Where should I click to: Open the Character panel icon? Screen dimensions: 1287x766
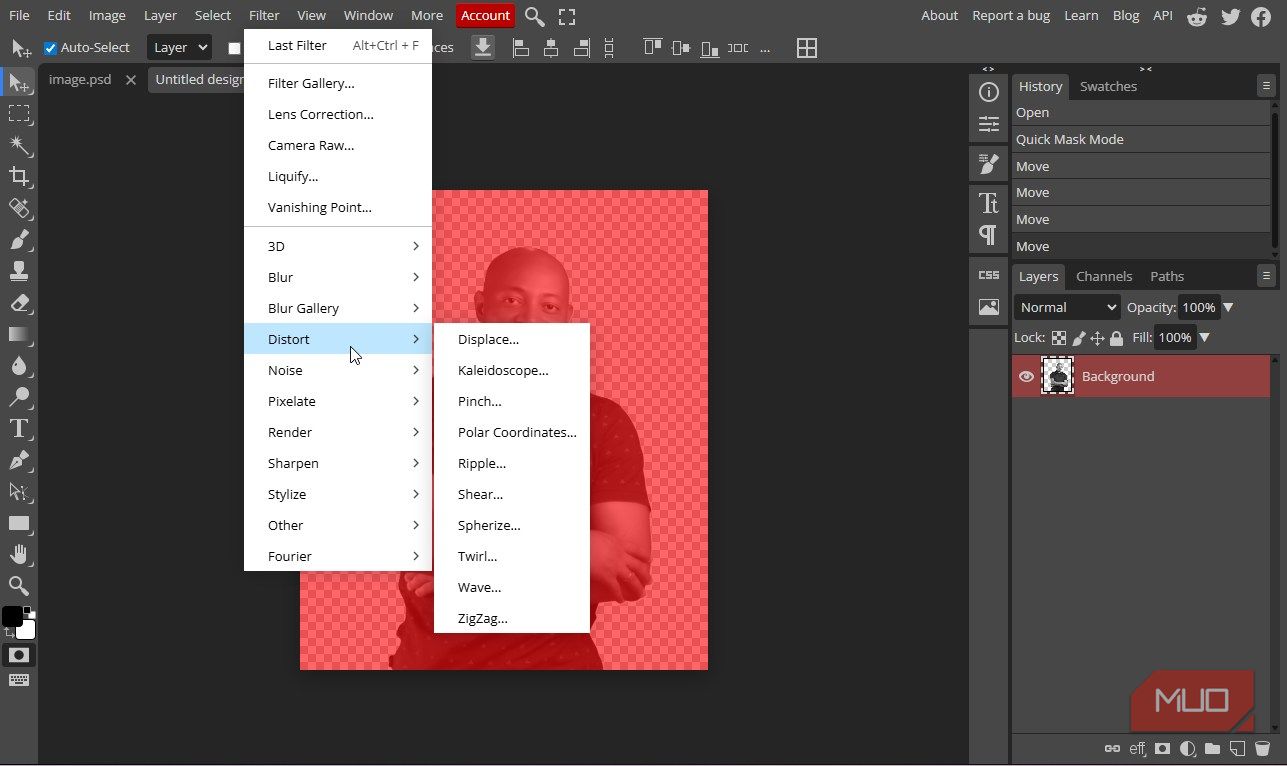pyautogui.click(x=989, y=203)
